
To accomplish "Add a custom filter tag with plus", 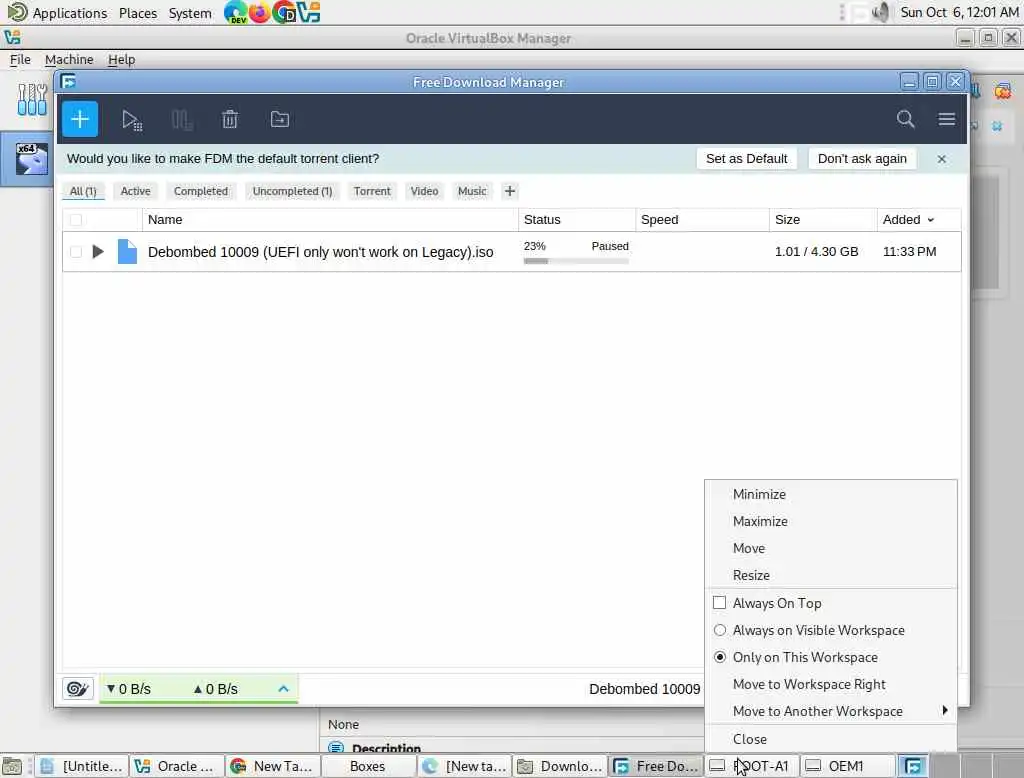I will [x=509, y=191].
